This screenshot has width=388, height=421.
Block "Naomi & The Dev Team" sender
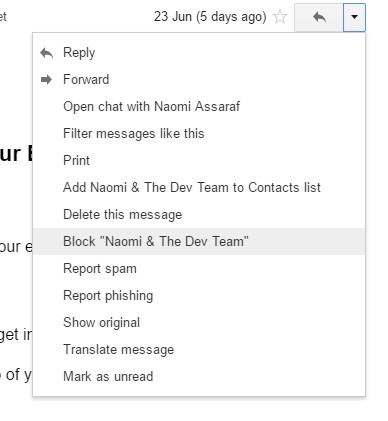[199, 242]
